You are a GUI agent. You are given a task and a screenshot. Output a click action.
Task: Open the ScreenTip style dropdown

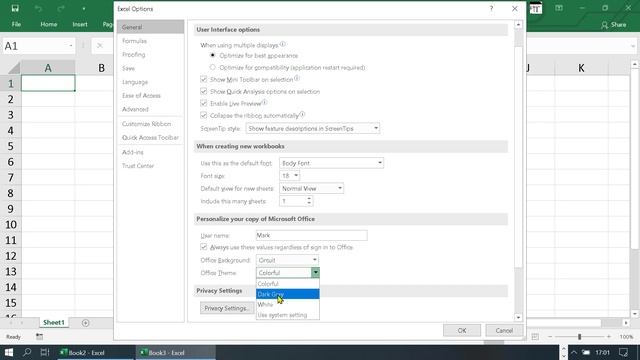pos(313,128)
